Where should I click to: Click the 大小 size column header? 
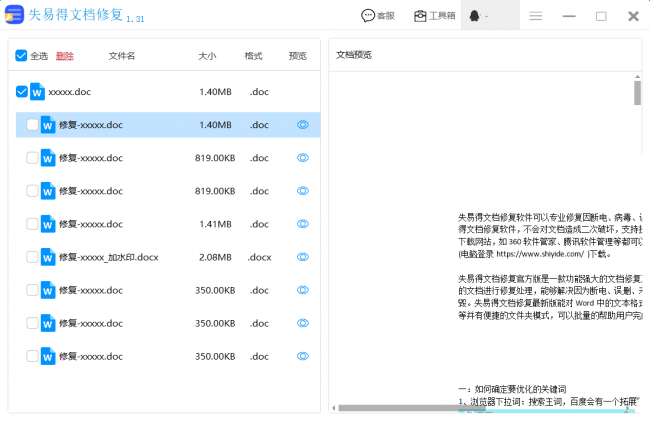point(207,56)
